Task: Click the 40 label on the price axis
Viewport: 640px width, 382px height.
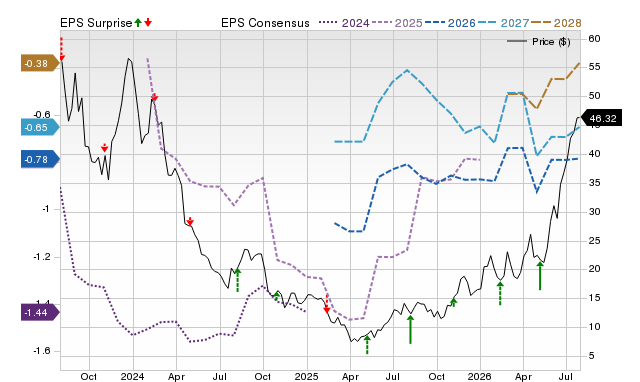Action: pos(594,154)
